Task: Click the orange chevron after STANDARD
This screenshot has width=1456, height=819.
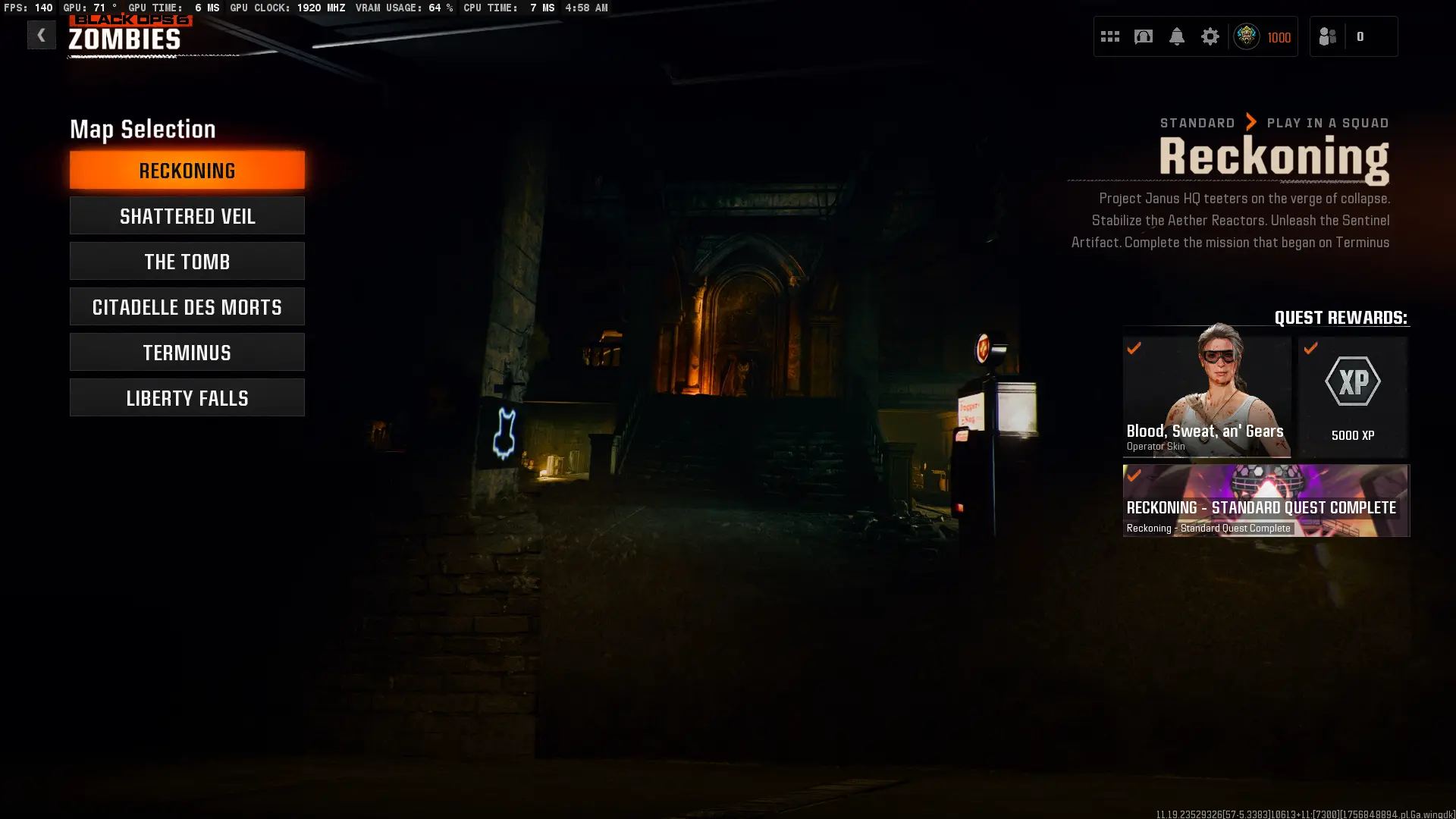Action: (x=1250, y=122)
